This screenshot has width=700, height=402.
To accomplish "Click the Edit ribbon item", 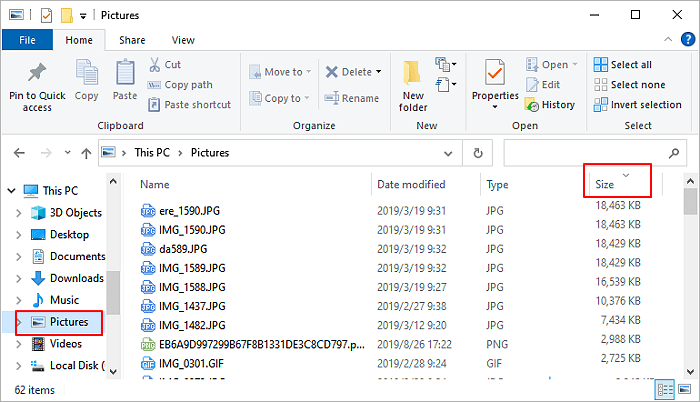I will (543, 85).
